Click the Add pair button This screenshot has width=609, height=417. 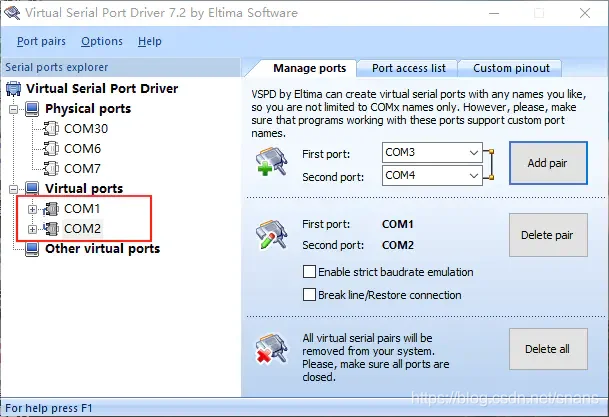point(548,163)
